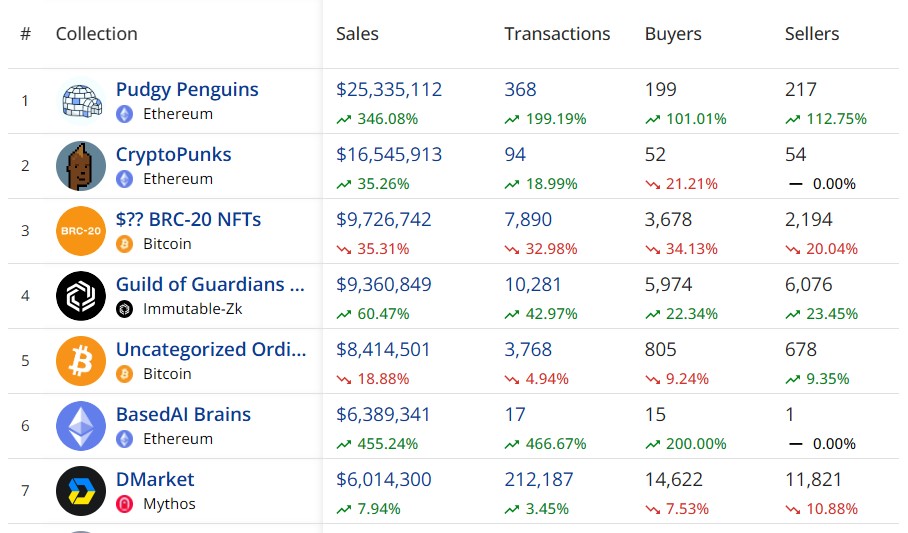Open the CryptoPunks collection link

[173, 155]
